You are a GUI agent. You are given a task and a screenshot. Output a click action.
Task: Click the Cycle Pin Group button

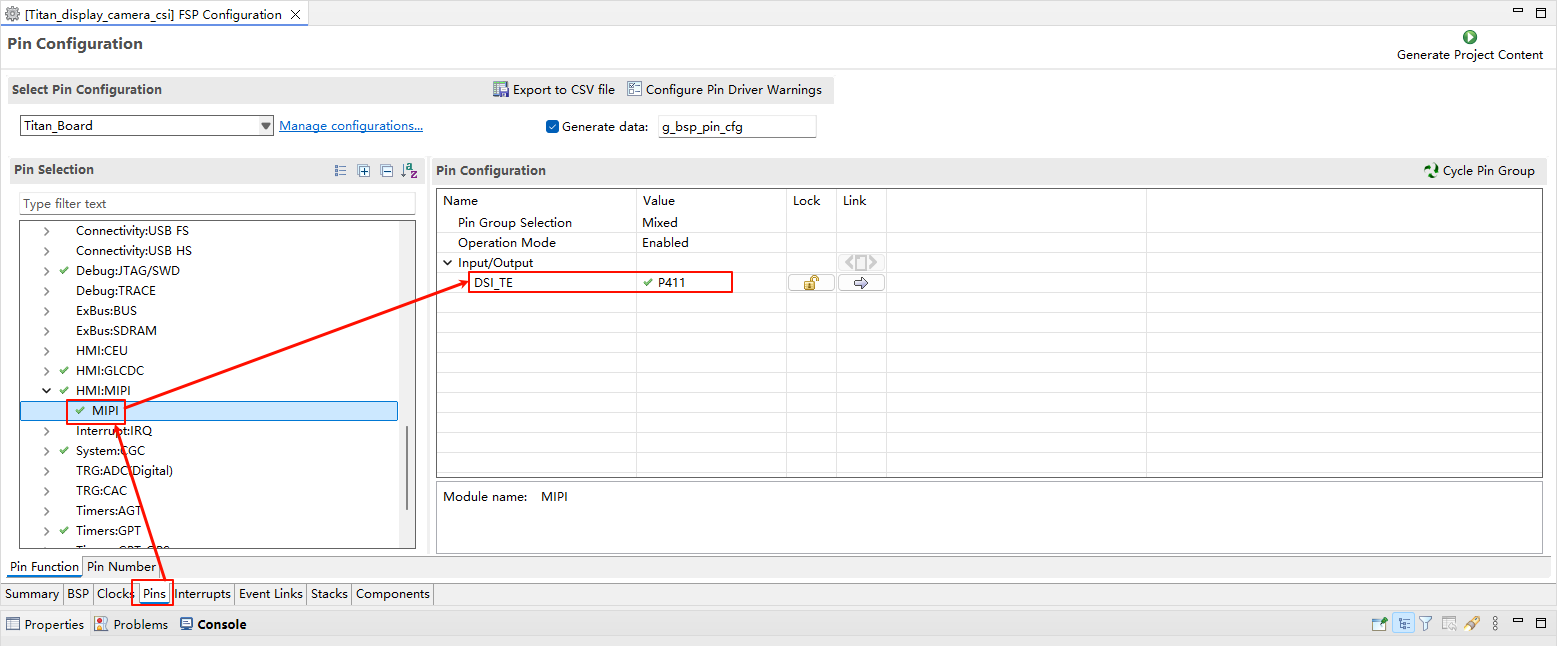point(1478,171)
